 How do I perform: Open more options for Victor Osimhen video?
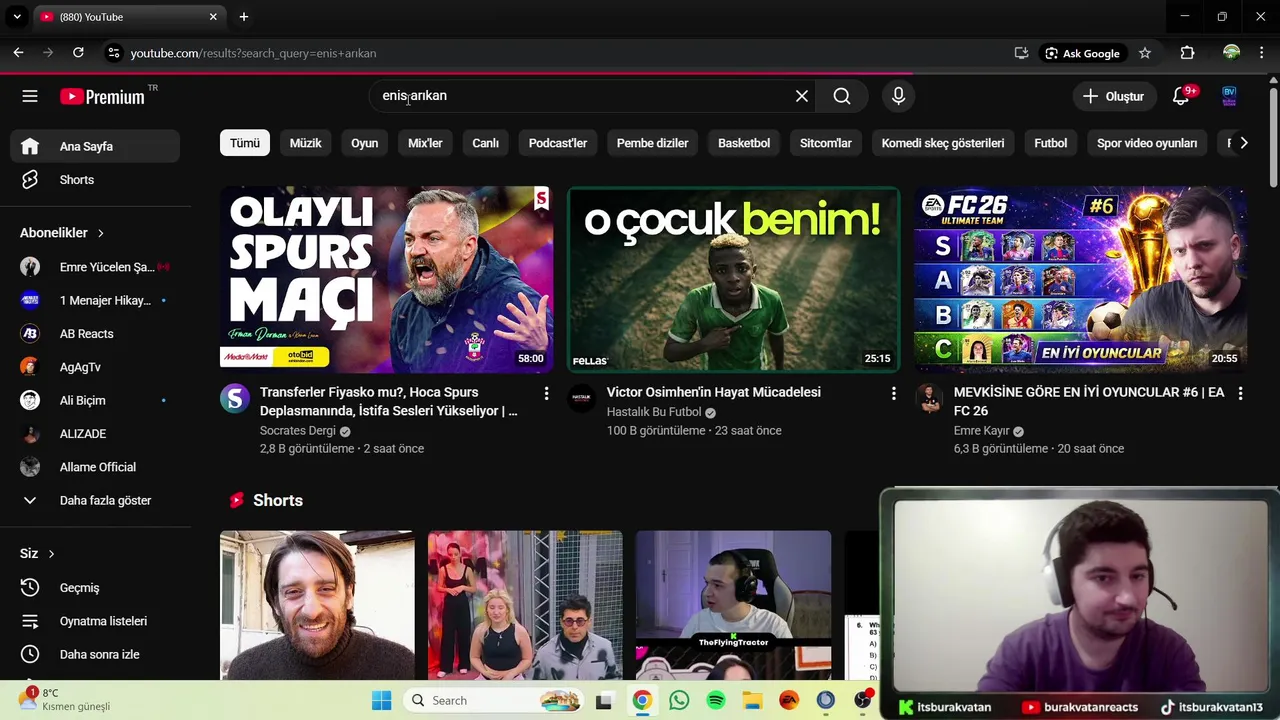pyautogui.click(x=893, y=394)
